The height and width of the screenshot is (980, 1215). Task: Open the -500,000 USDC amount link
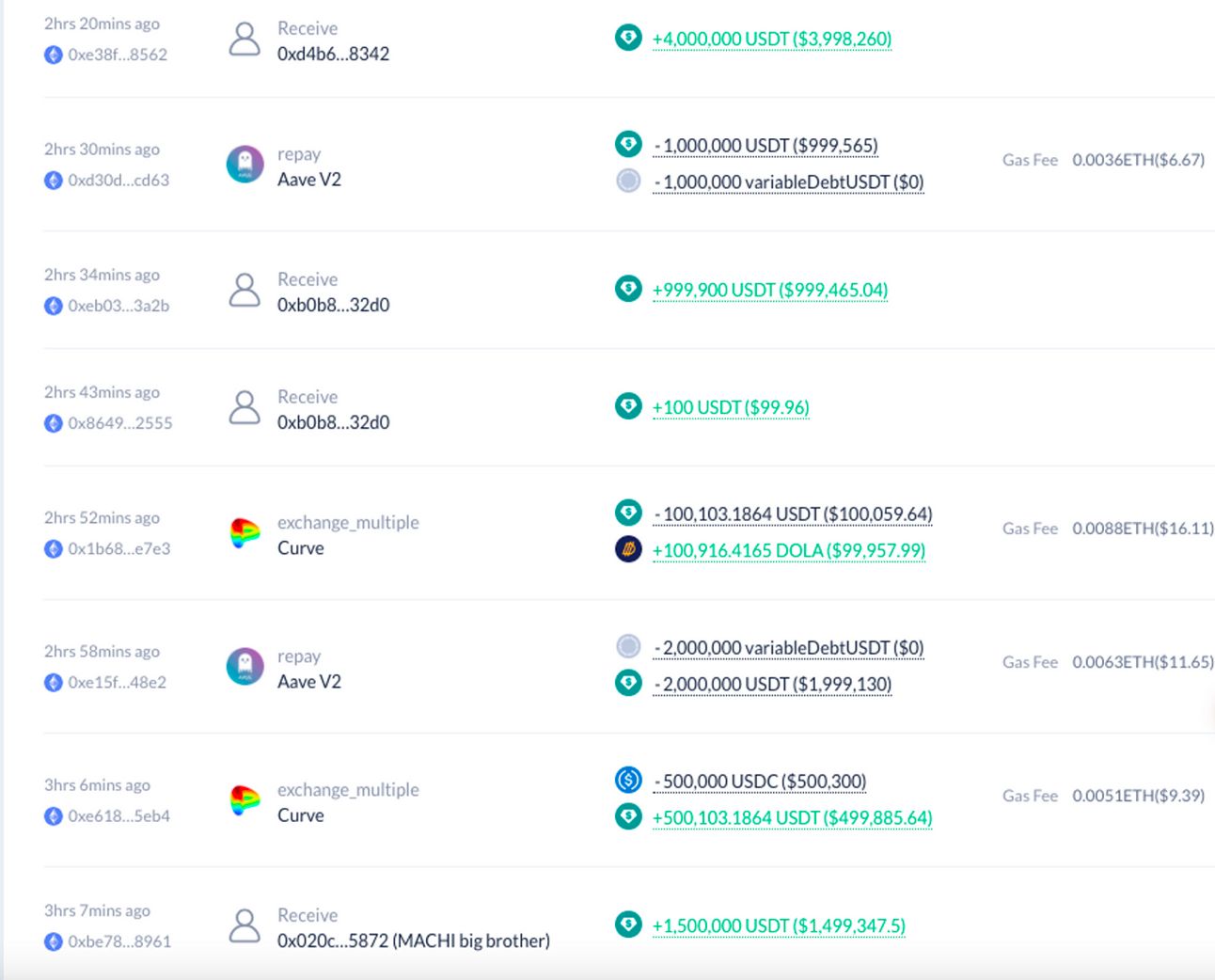click(x=760, y=782)
